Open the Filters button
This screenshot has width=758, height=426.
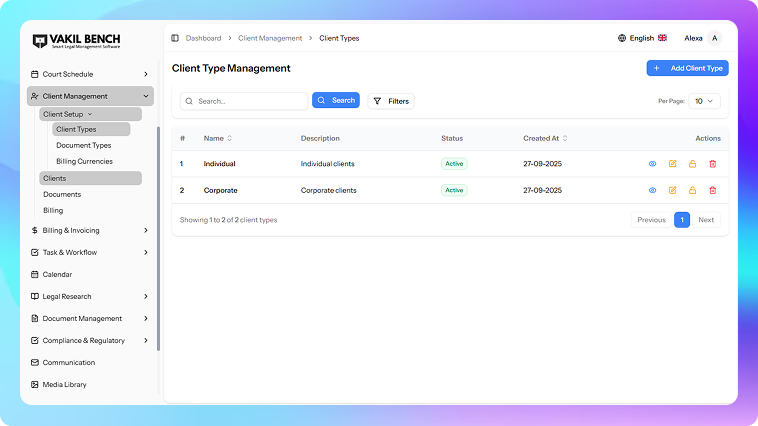391,101
